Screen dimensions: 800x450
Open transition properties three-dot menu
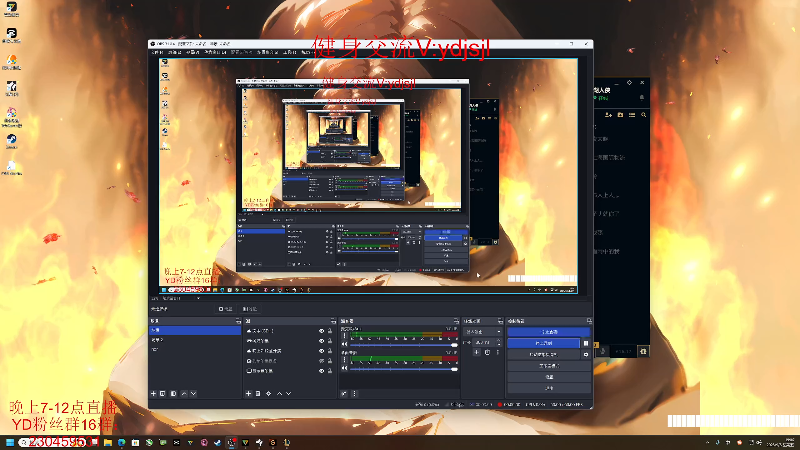497,352
